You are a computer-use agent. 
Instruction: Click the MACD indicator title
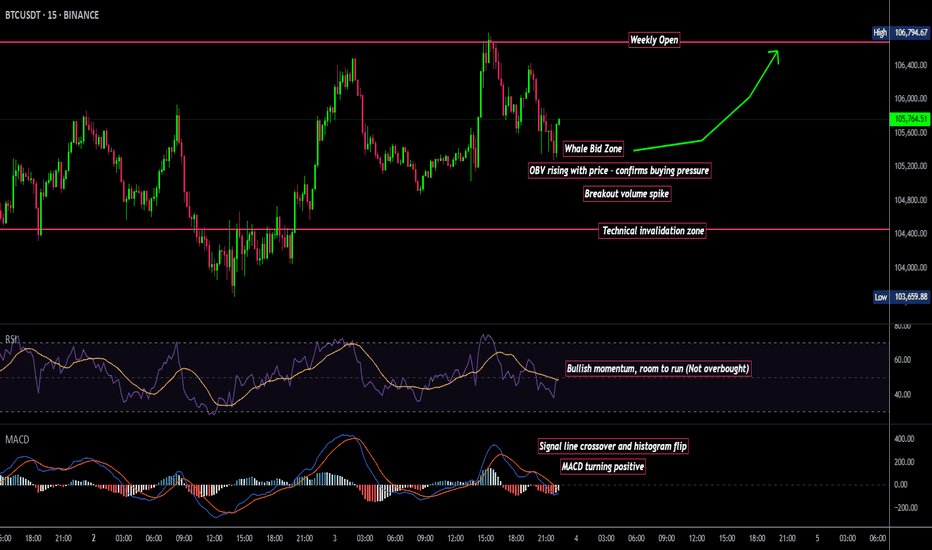(x=17, y=439)
